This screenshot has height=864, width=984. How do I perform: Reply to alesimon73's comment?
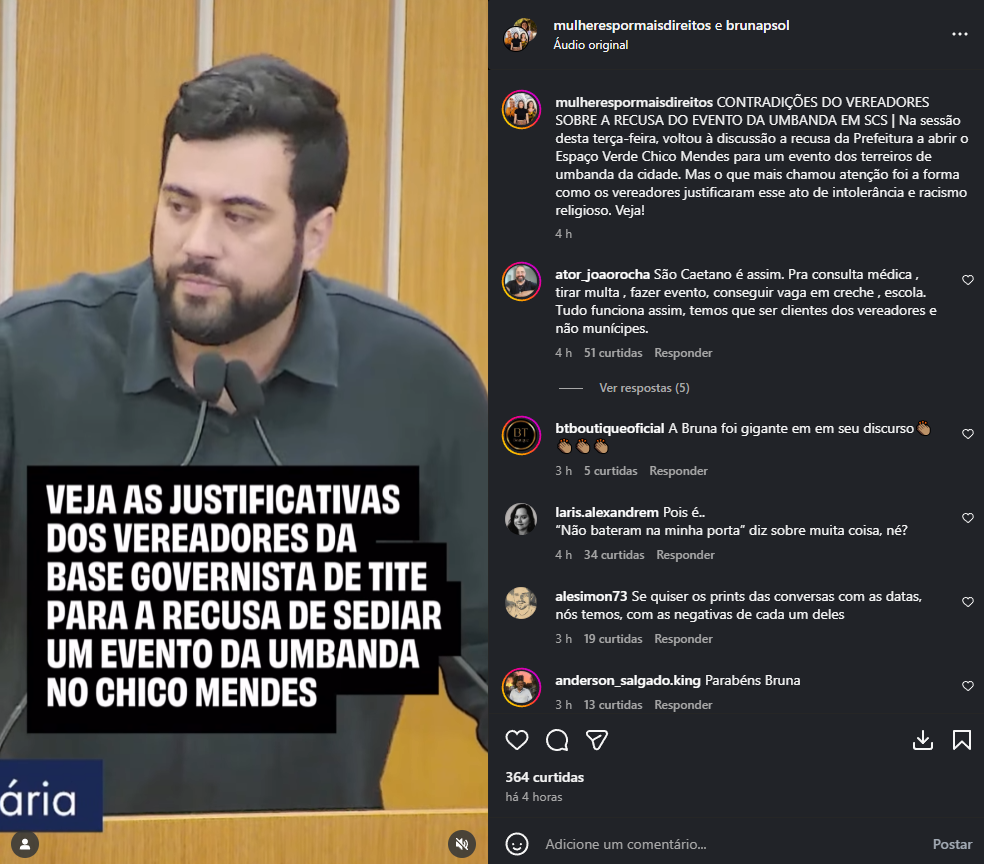(683, 639)
